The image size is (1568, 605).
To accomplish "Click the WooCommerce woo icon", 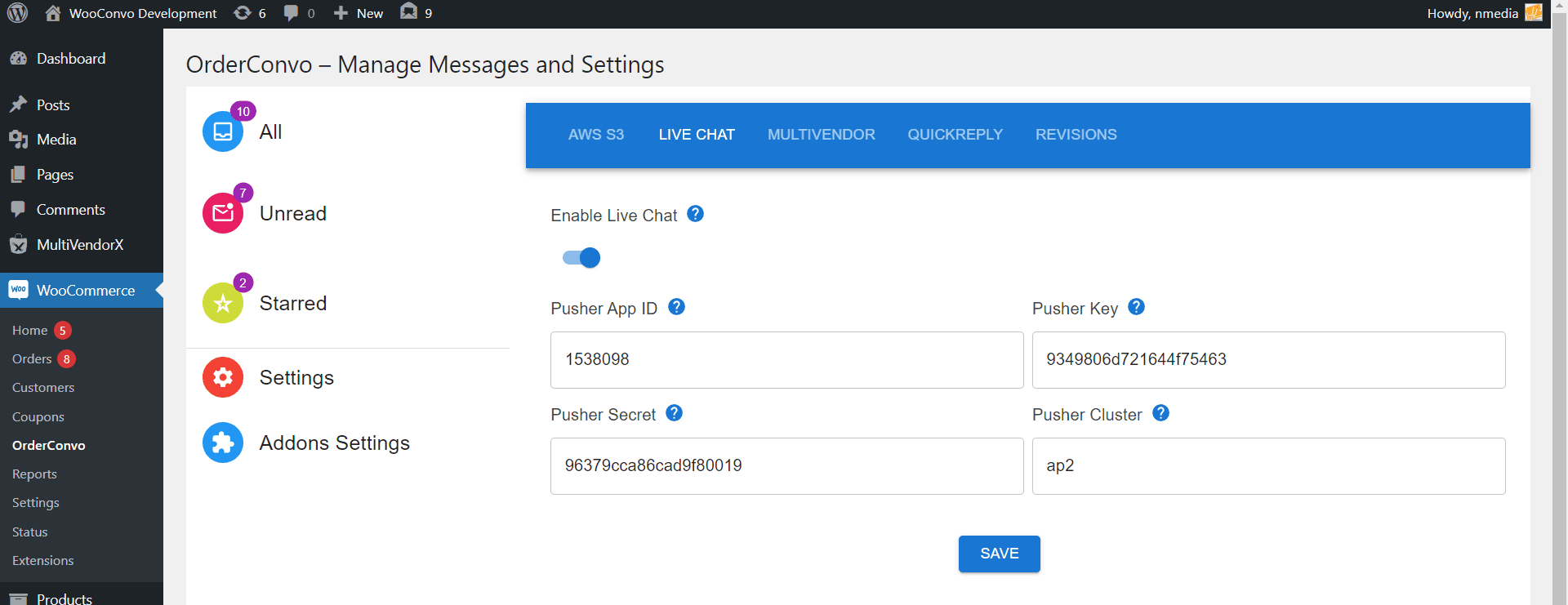I will [18, 290].
